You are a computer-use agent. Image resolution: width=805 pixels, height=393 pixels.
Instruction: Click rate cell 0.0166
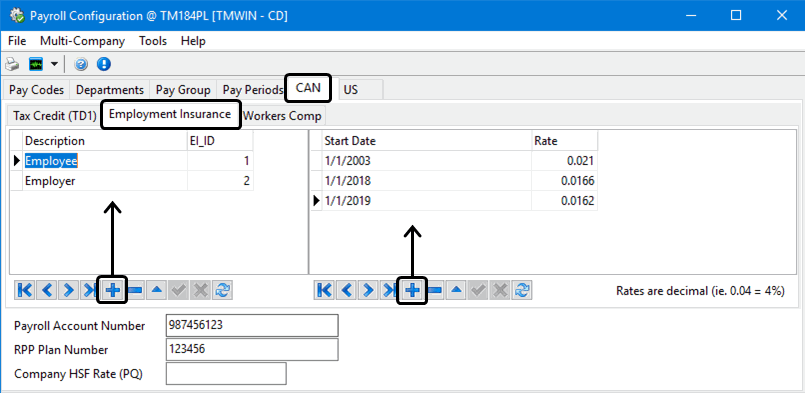(565, 181)
